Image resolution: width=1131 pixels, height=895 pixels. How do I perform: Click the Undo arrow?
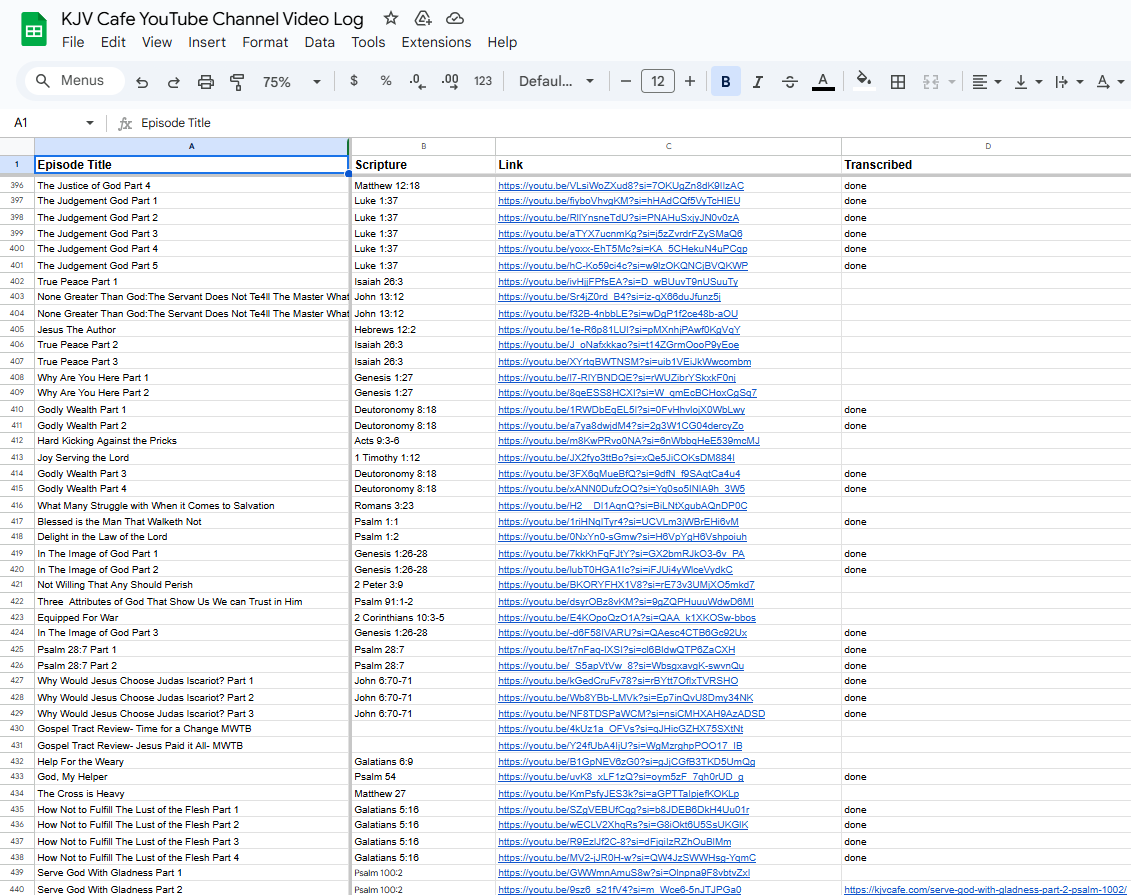click(x=142, y=81)
